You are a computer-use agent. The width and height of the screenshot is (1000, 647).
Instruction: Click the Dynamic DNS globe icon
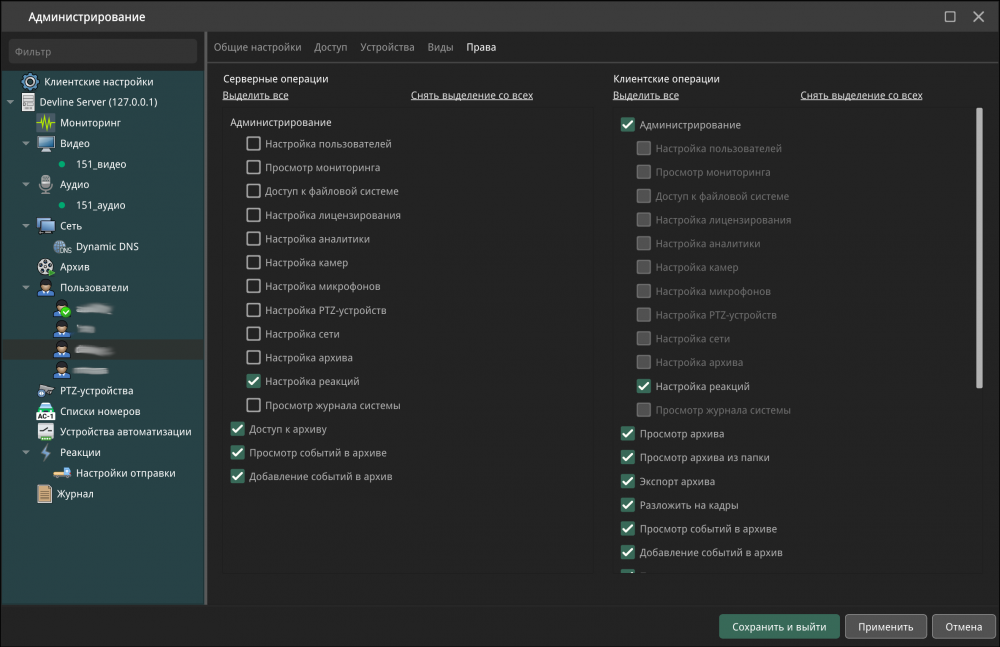pyautogui.click(x=62, y=247)
